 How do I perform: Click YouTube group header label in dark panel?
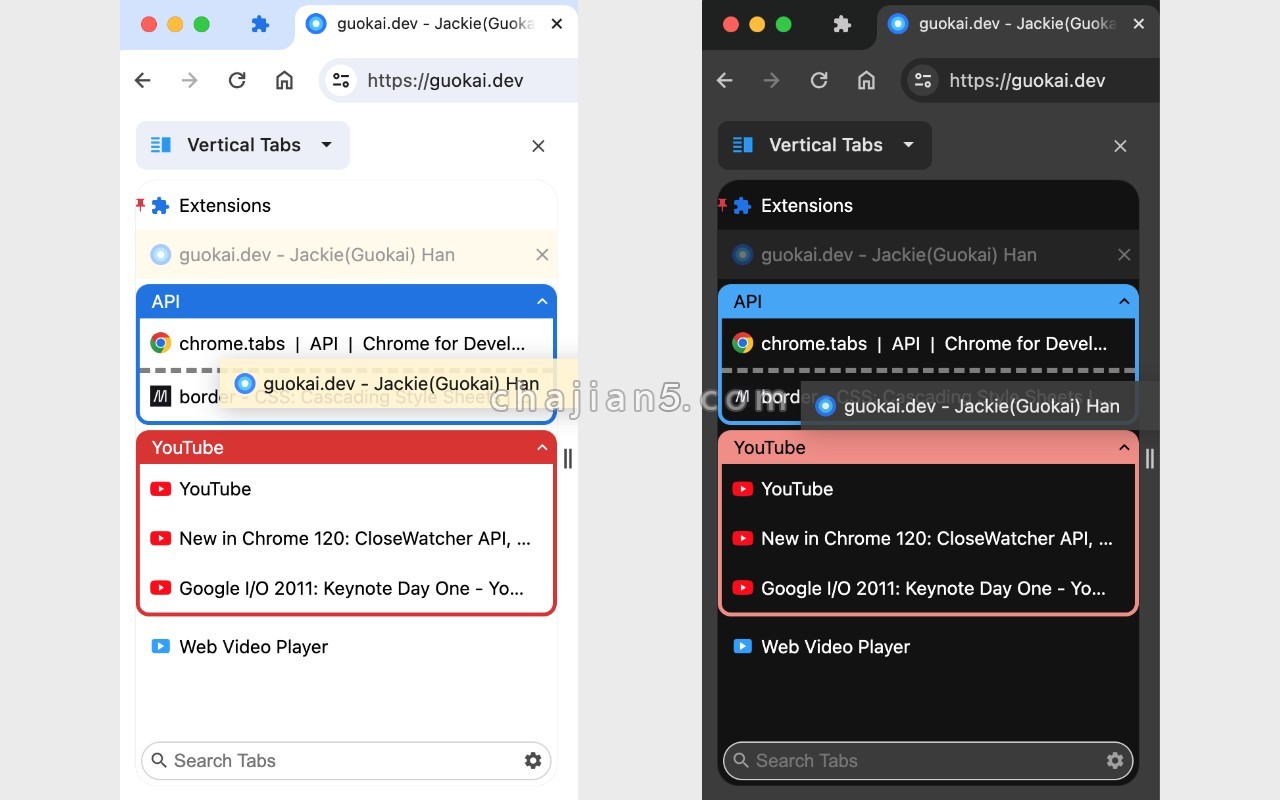pyautogui.click(x=769, y=448)
